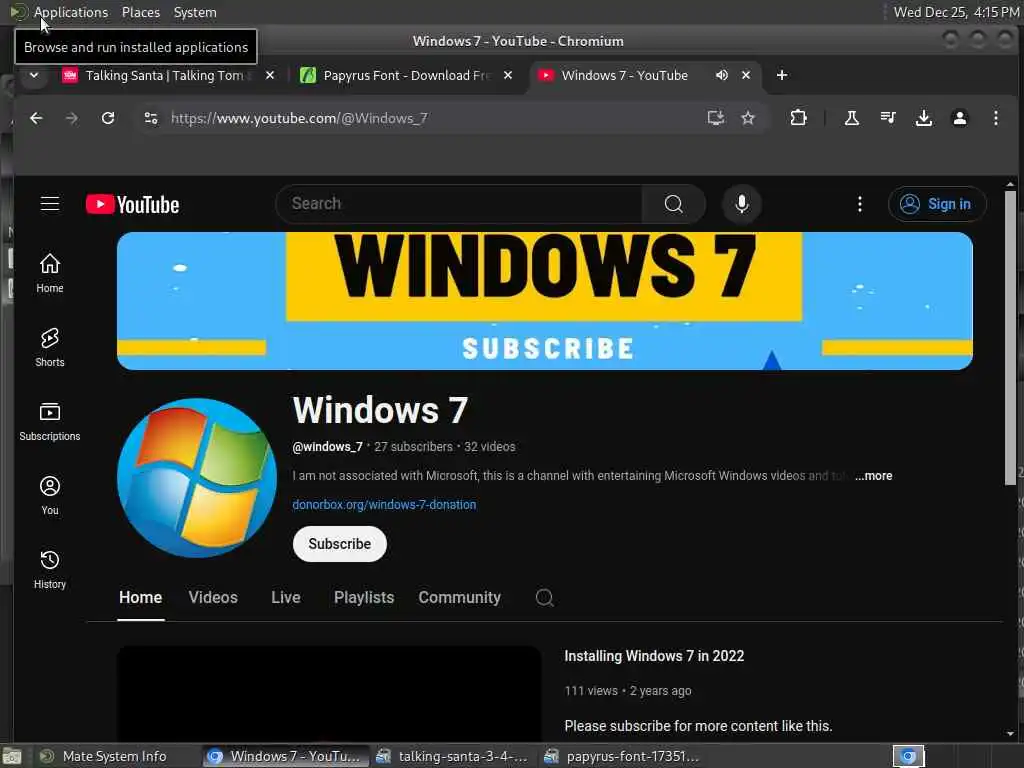Click the URL address bar
This screenshot has height=768, width=1024.
(x=431, y=118)
